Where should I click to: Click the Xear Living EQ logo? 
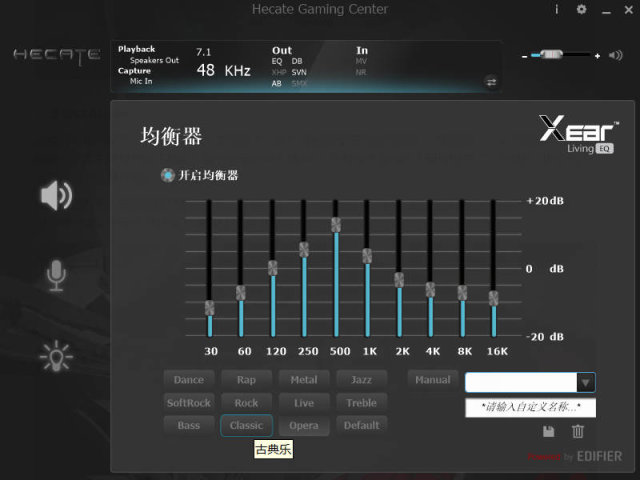[x=578, y=134]
